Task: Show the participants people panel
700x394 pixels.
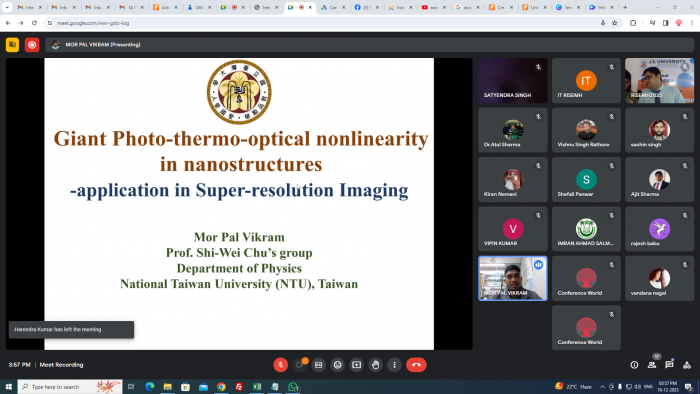Action: (652, 365)
